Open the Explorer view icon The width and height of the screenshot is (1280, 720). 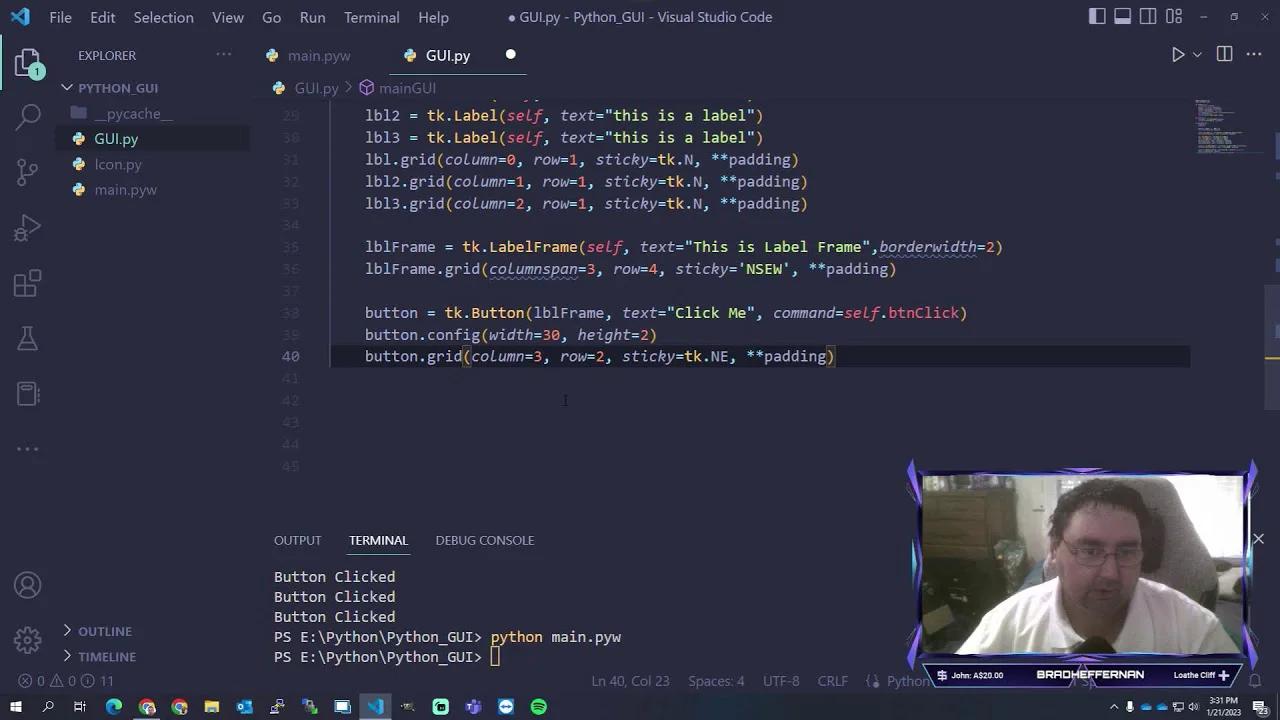pos(27,62)
